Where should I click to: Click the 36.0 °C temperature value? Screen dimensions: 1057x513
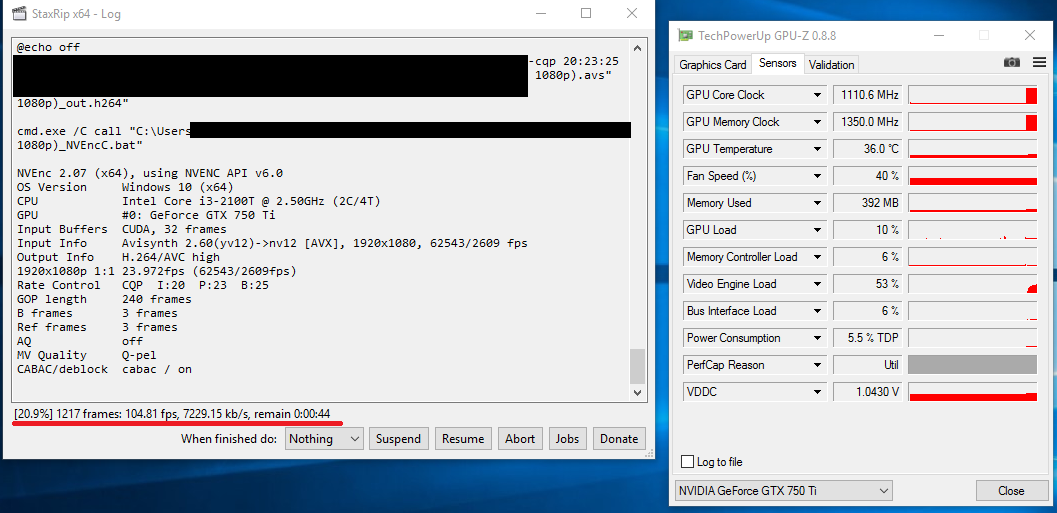pos(868,149)
